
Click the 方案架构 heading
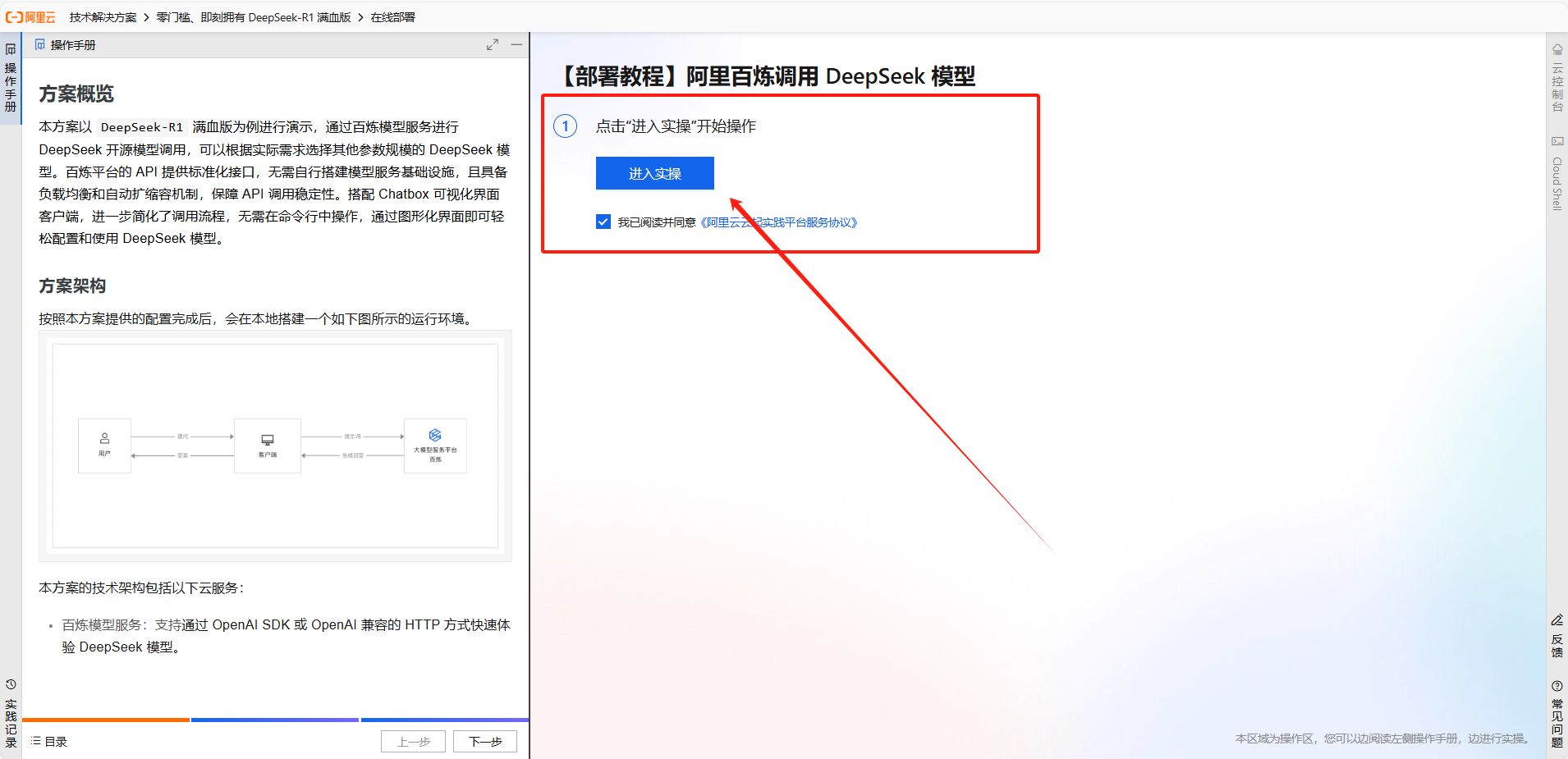pyautogui.click(x=72, y=286)
